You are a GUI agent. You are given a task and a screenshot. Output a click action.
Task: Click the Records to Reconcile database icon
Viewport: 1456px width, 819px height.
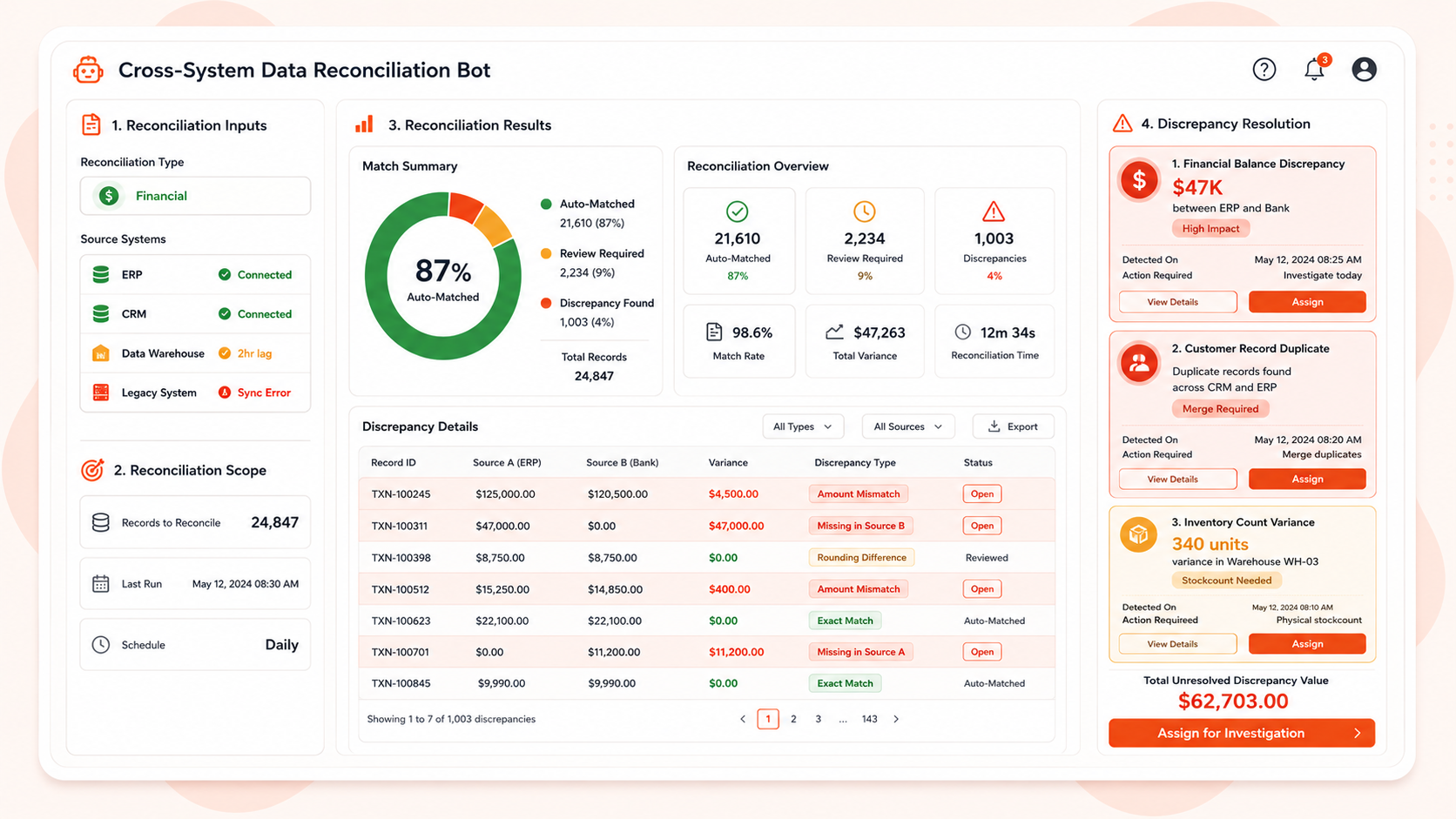point(101,522)
